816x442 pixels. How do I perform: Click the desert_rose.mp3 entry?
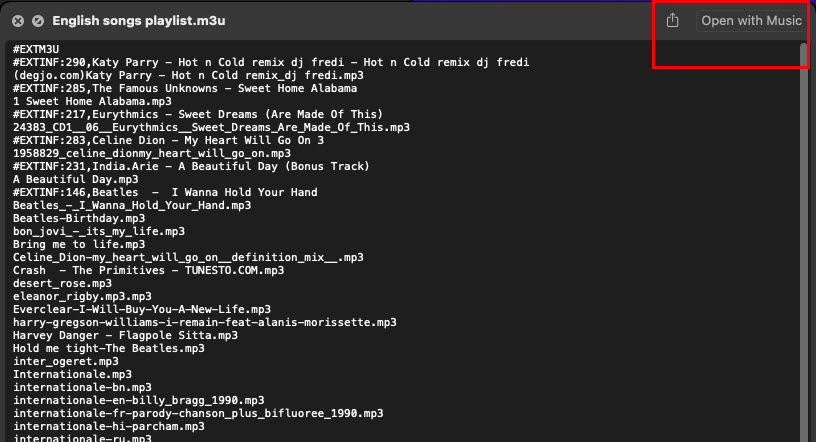click(62, 284)
